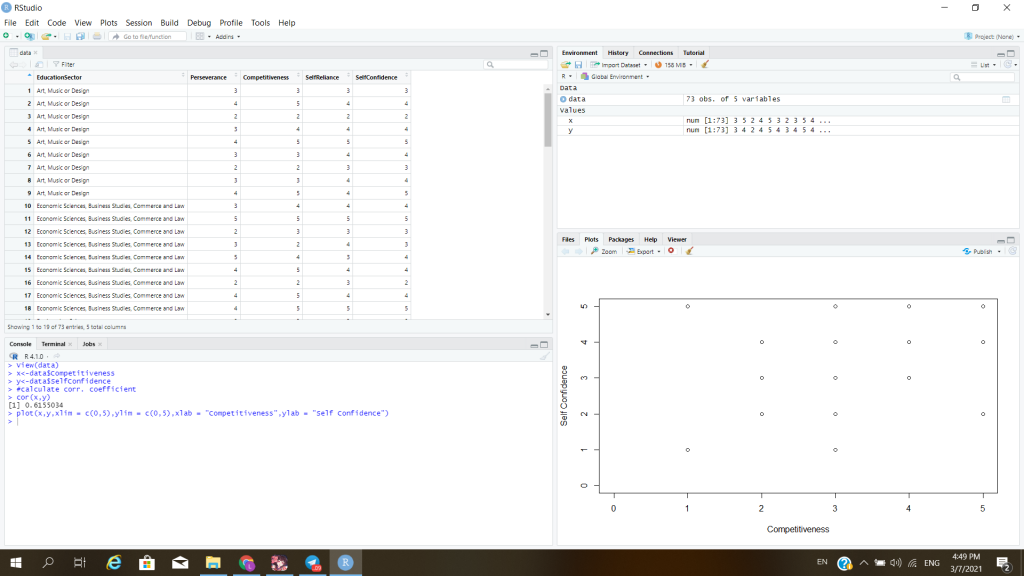Viewport: 1024px width, 576px height.
Task: Click the New File icon in toolbar
Action: tap(6, 36)
